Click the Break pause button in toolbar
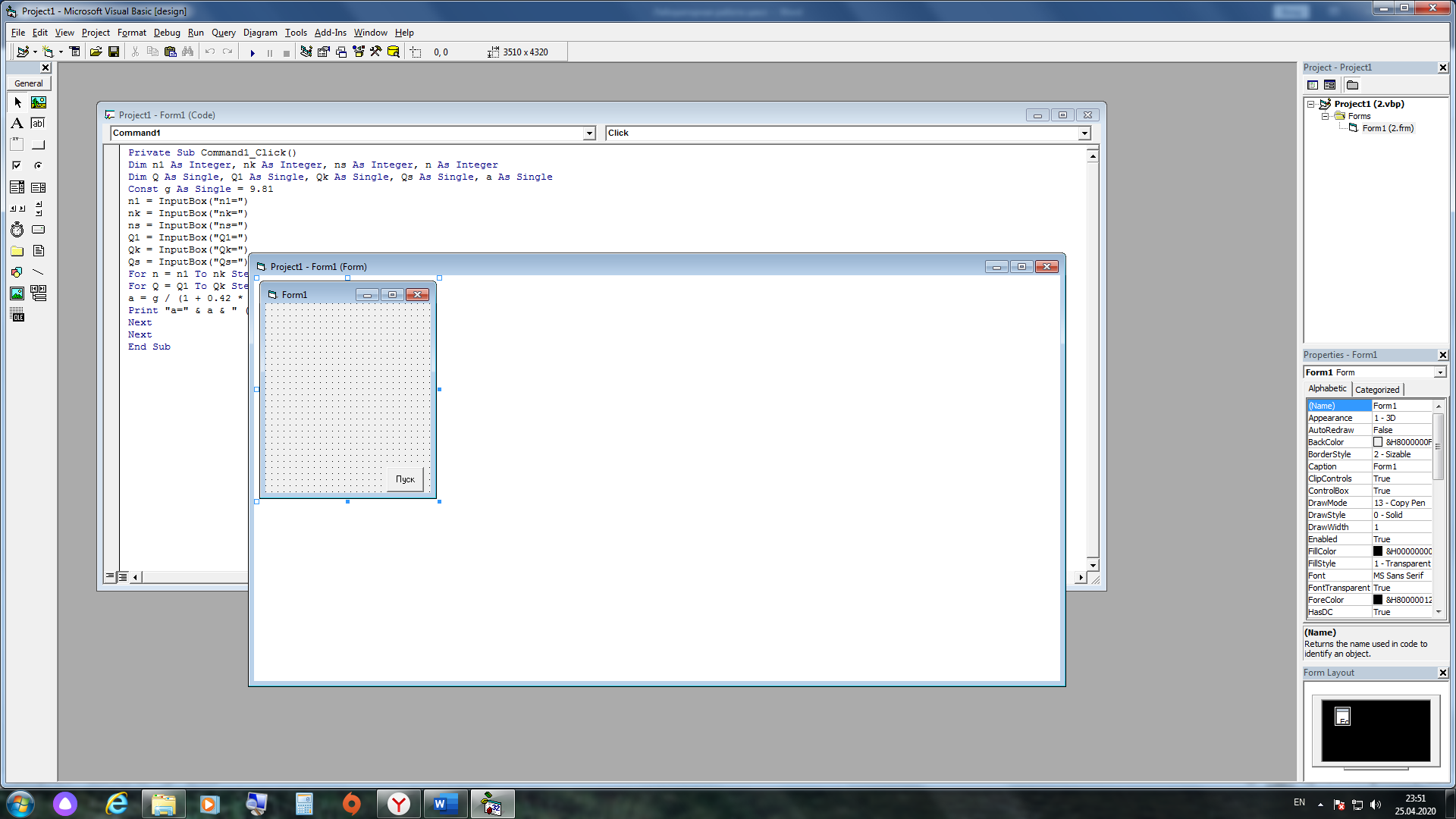This screenshot has width=1456, height=819. coord(269,52)
